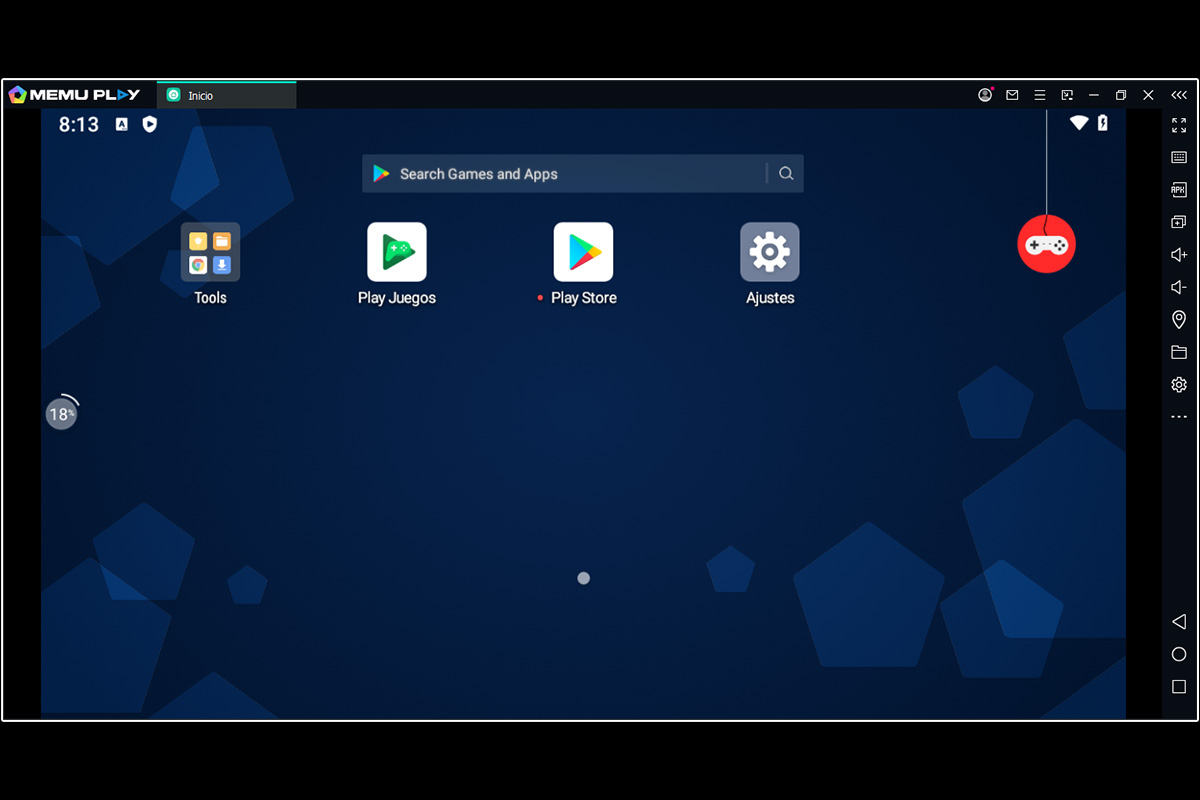Open the GPS location tool

(1179, 320)
